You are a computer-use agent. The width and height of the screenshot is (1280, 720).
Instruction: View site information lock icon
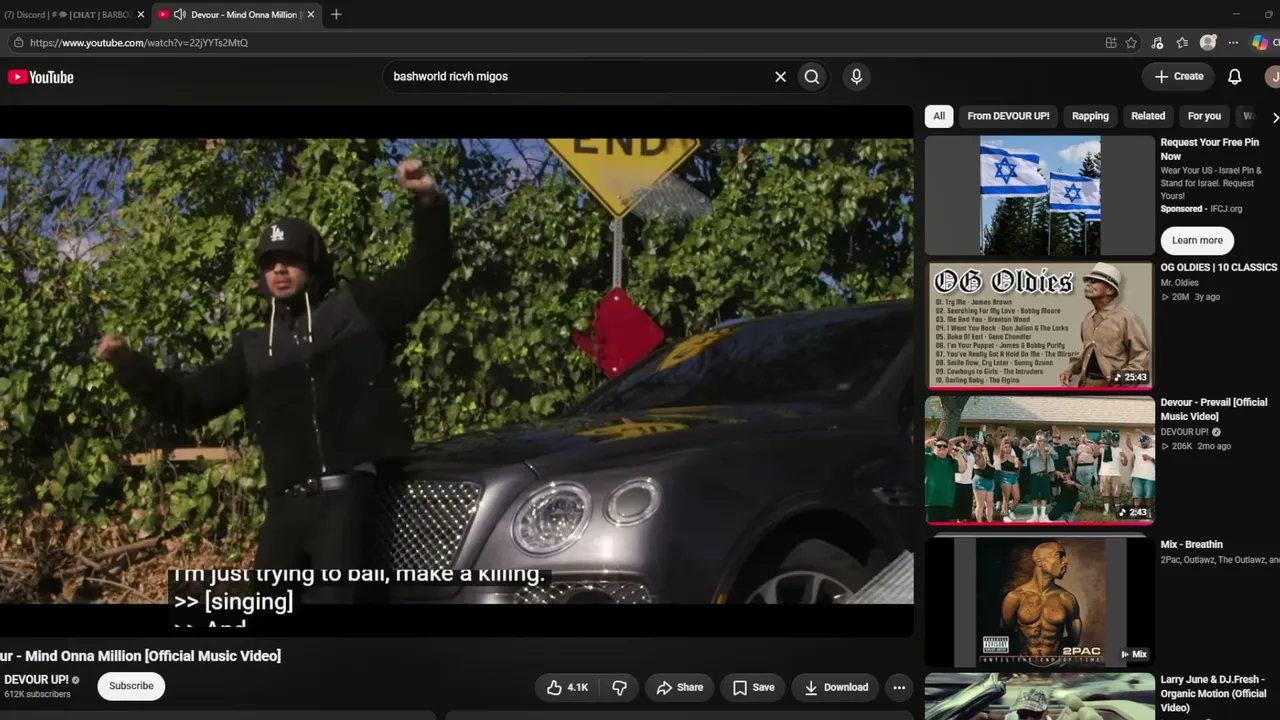point(17,43)
